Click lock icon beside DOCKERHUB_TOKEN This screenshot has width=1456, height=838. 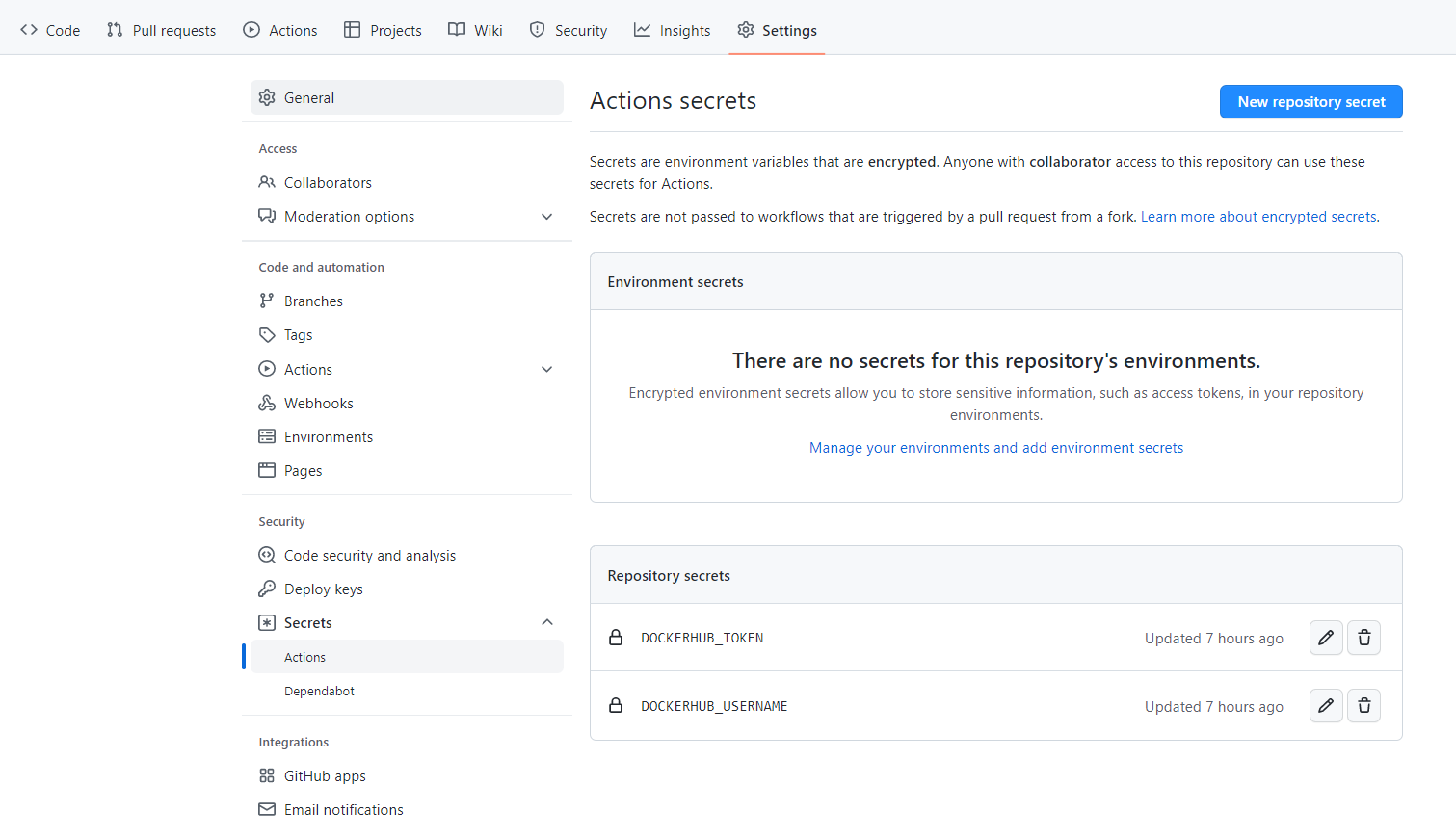616,638
